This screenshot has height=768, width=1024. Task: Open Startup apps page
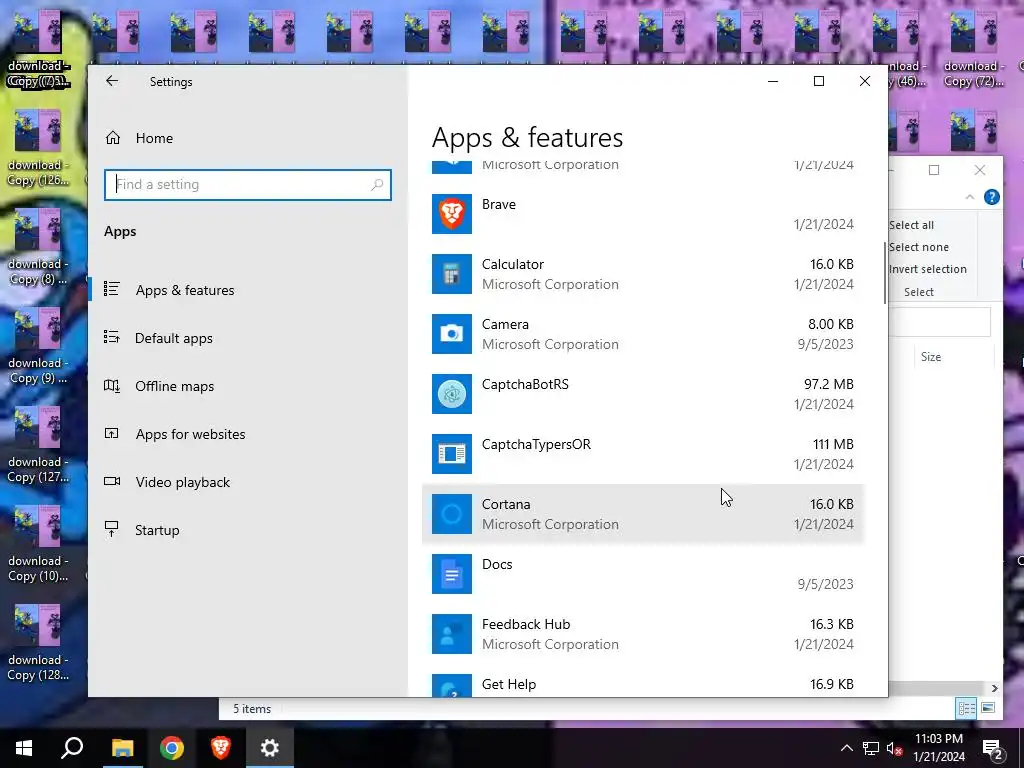pos(157,530)
